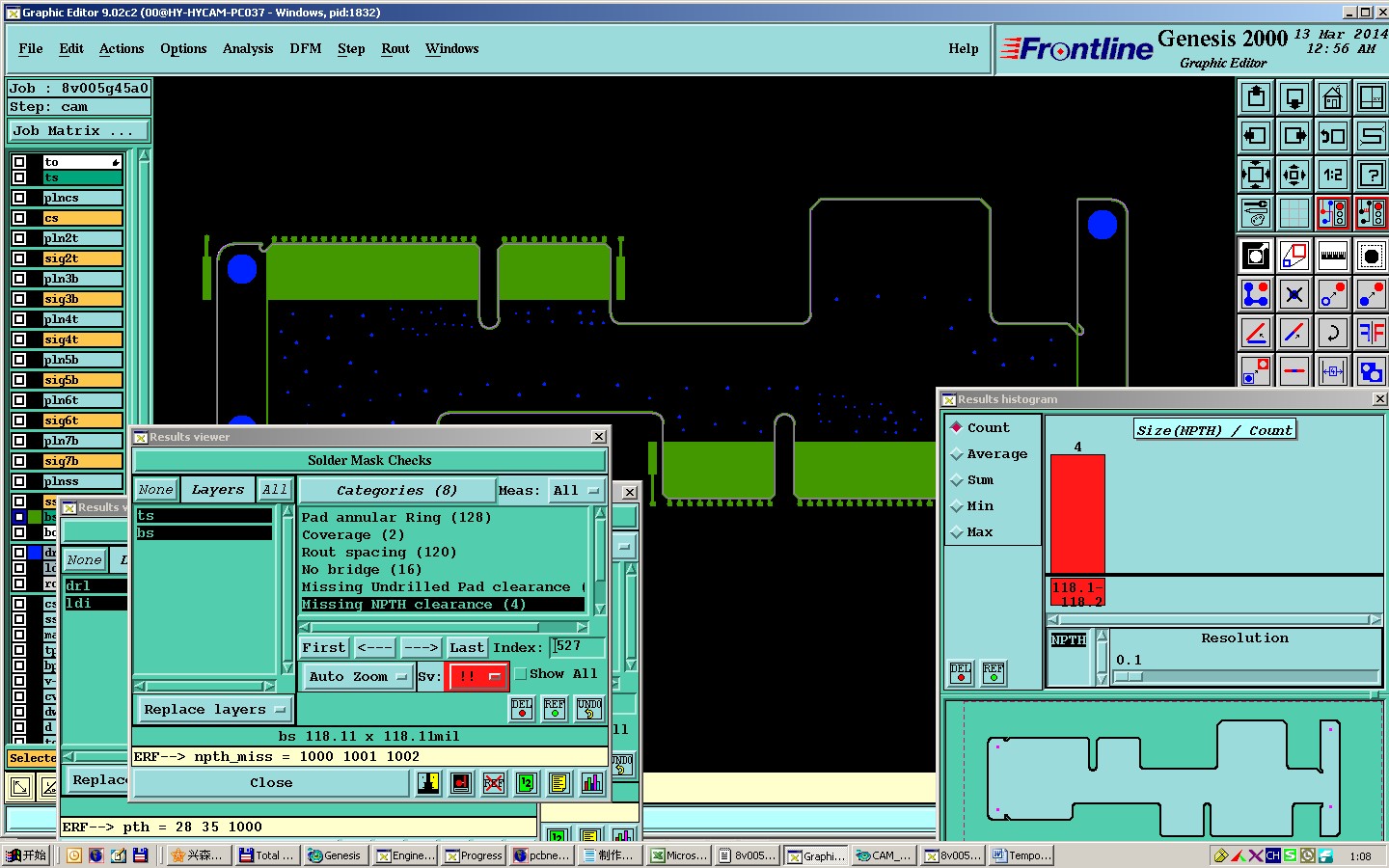Open the Edit menu

pos(71,48)
